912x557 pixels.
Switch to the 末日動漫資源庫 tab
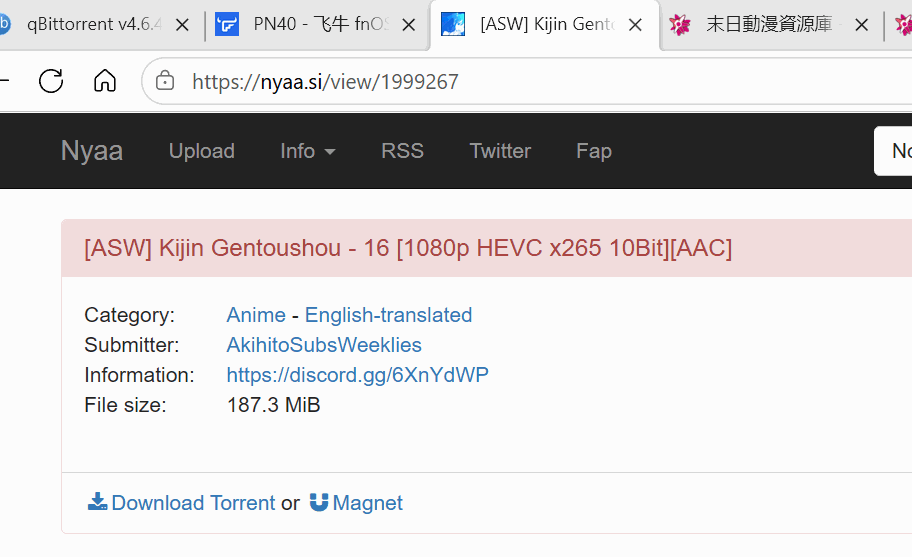(x=771, y=24)
